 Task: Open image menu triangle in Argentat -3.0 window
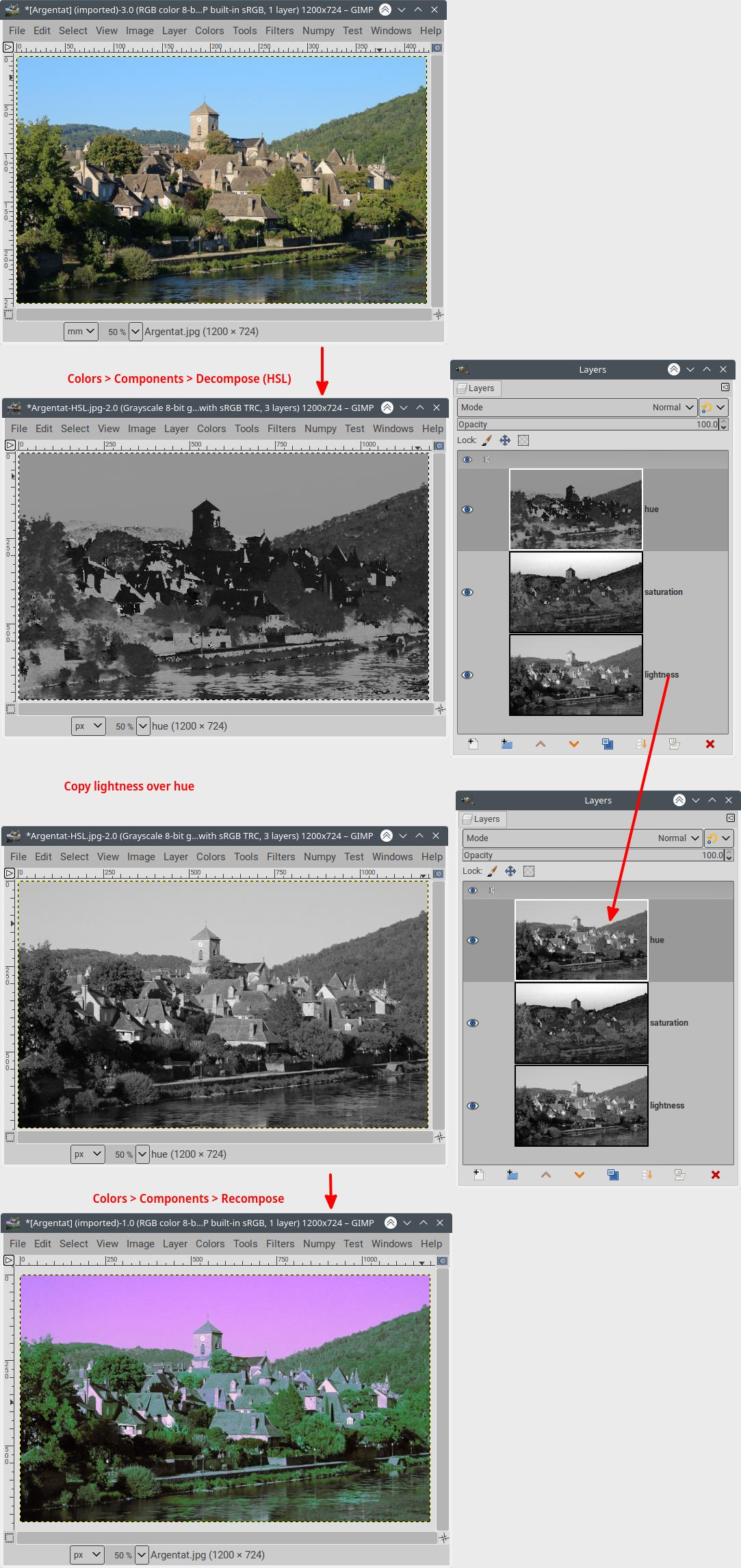[x=8, y=47]
